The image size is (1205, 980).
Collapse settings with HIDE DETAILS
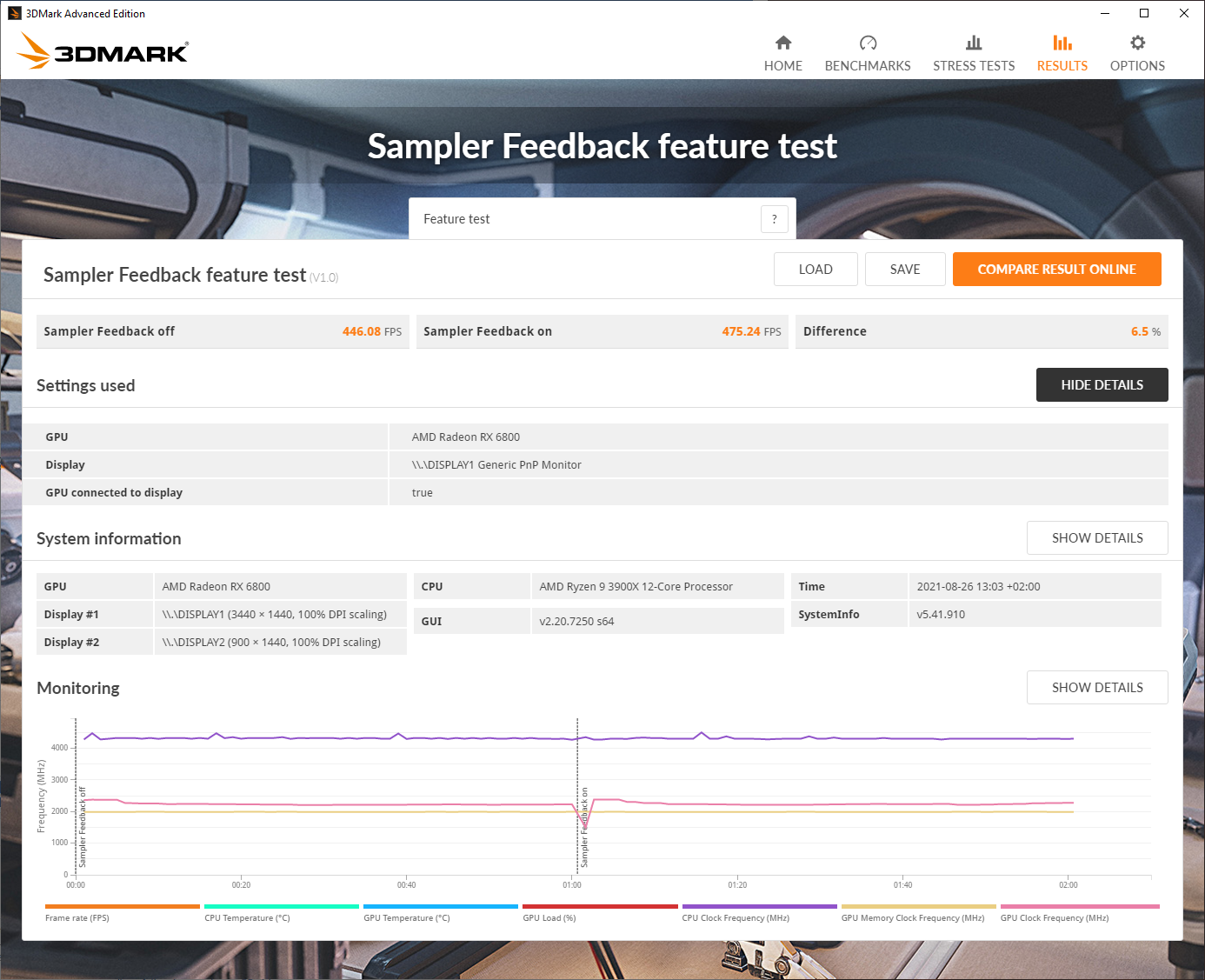[x=1102, y=385]
